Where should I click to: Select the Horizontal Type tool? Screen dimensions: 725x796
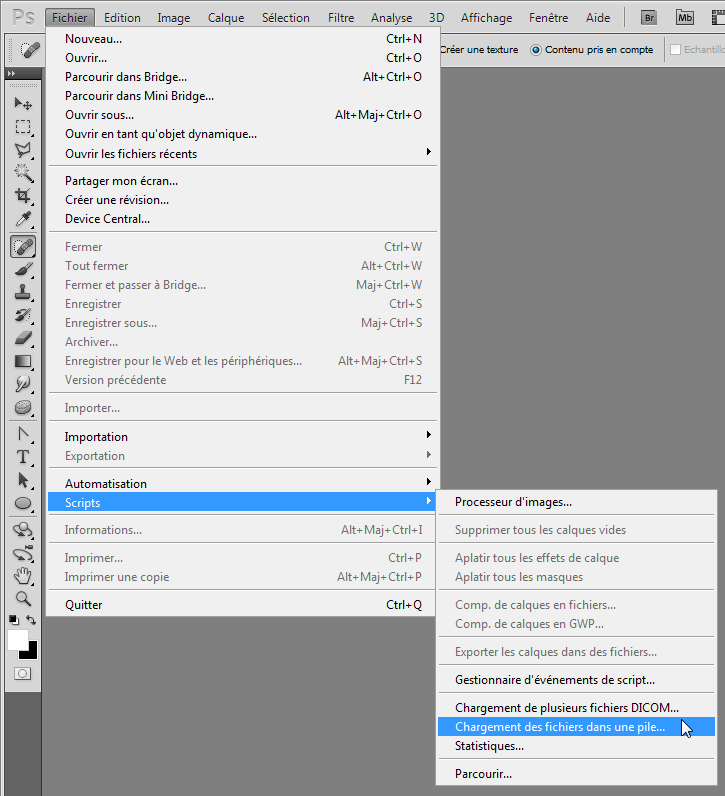click(x=23, y=457)
